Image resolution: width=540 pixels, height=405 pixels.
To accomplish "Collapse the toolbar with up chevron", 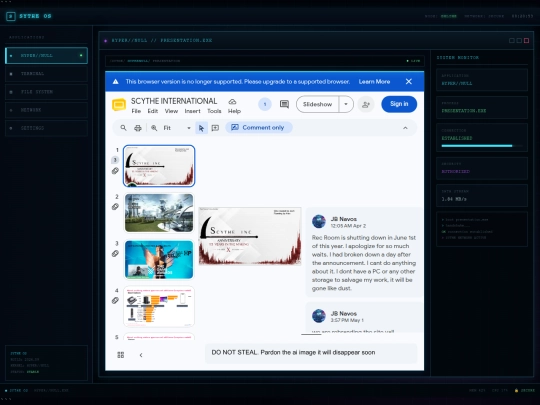I will coord(405,128).
